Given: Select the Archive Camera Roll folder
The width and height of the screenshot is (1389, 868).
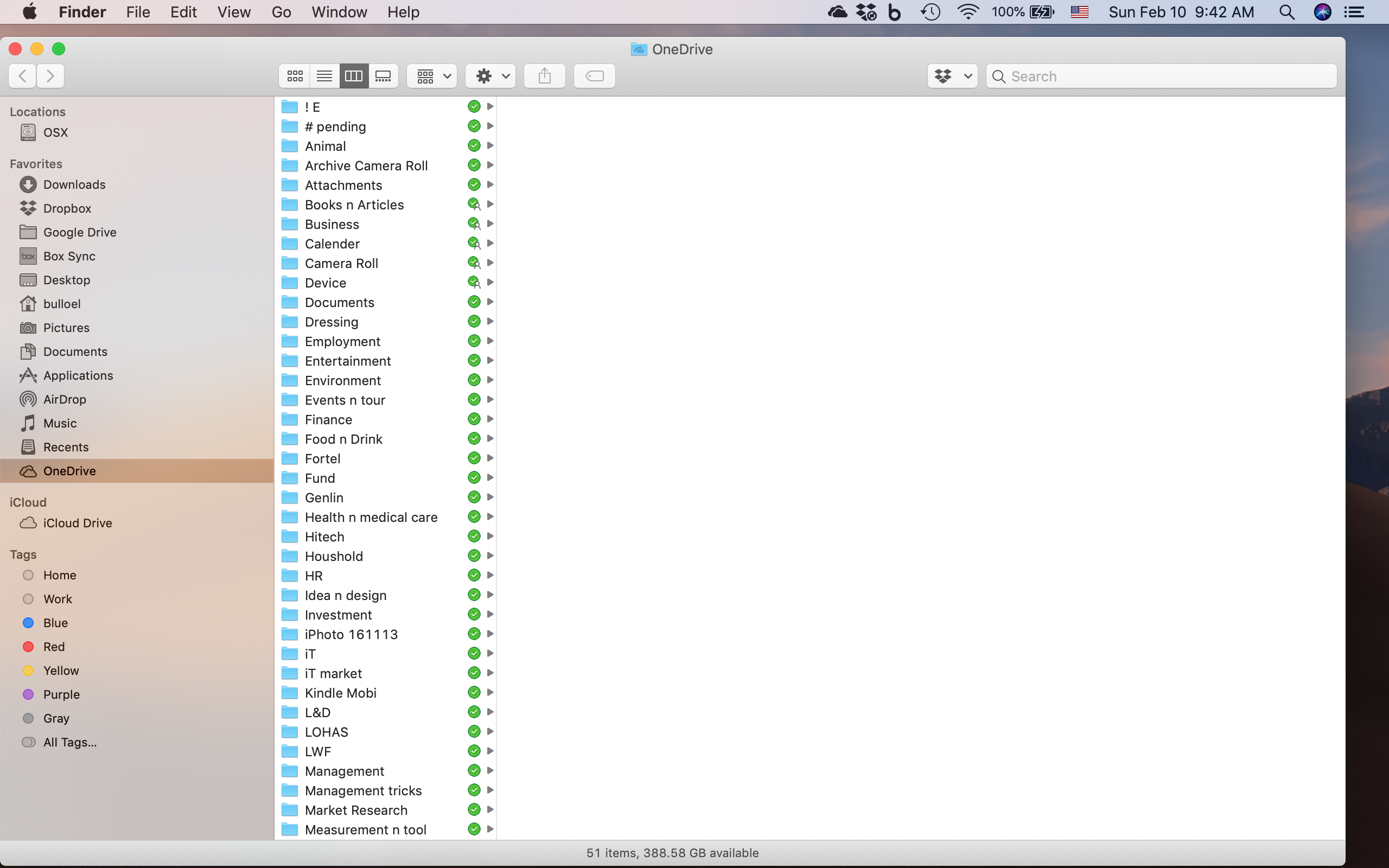Looking at the screenshot, I should [386, 165].
